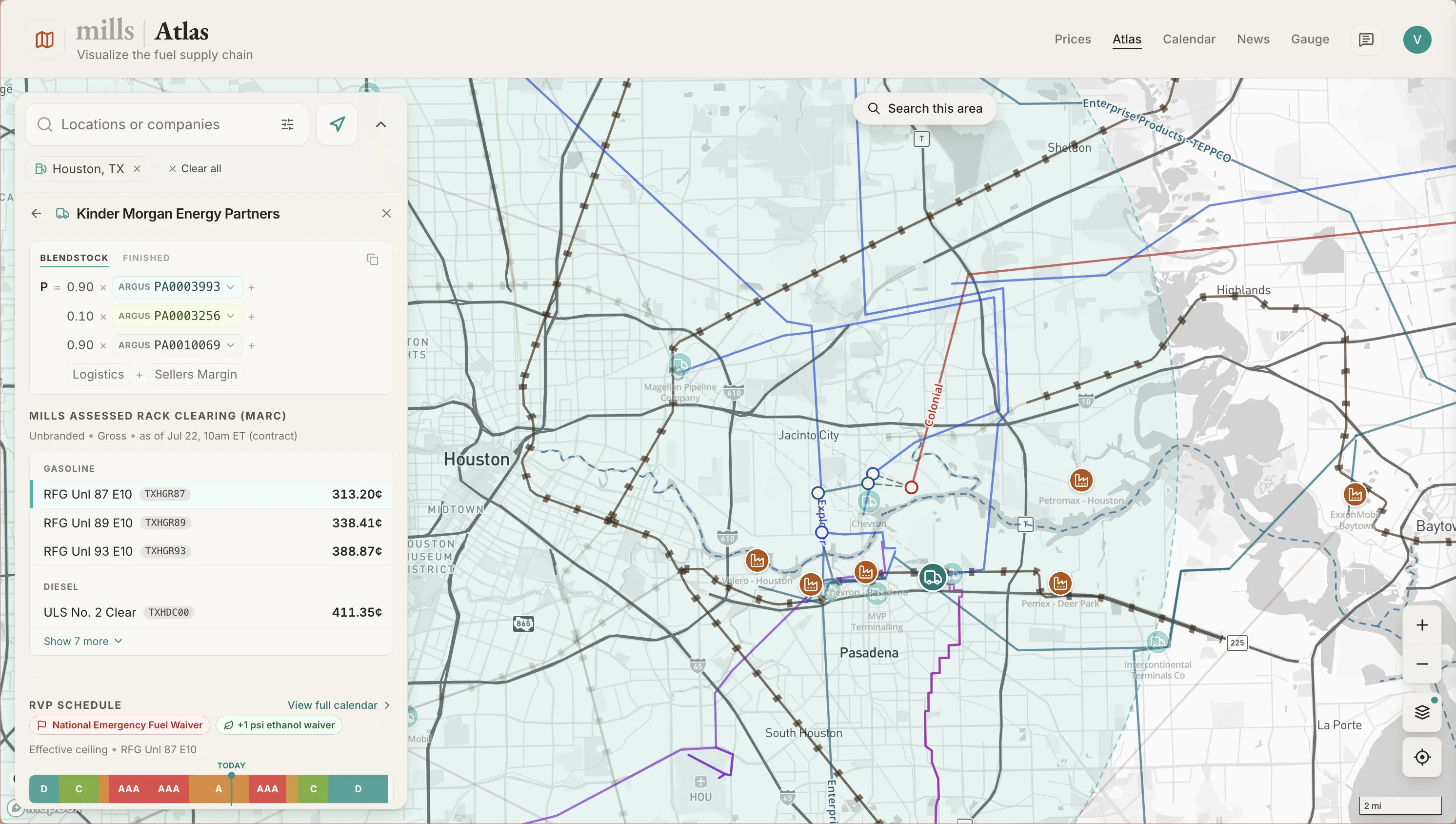Select the RFG Unl 93 E10 row
1456x824 pixels.
click(x=211, y=551)
